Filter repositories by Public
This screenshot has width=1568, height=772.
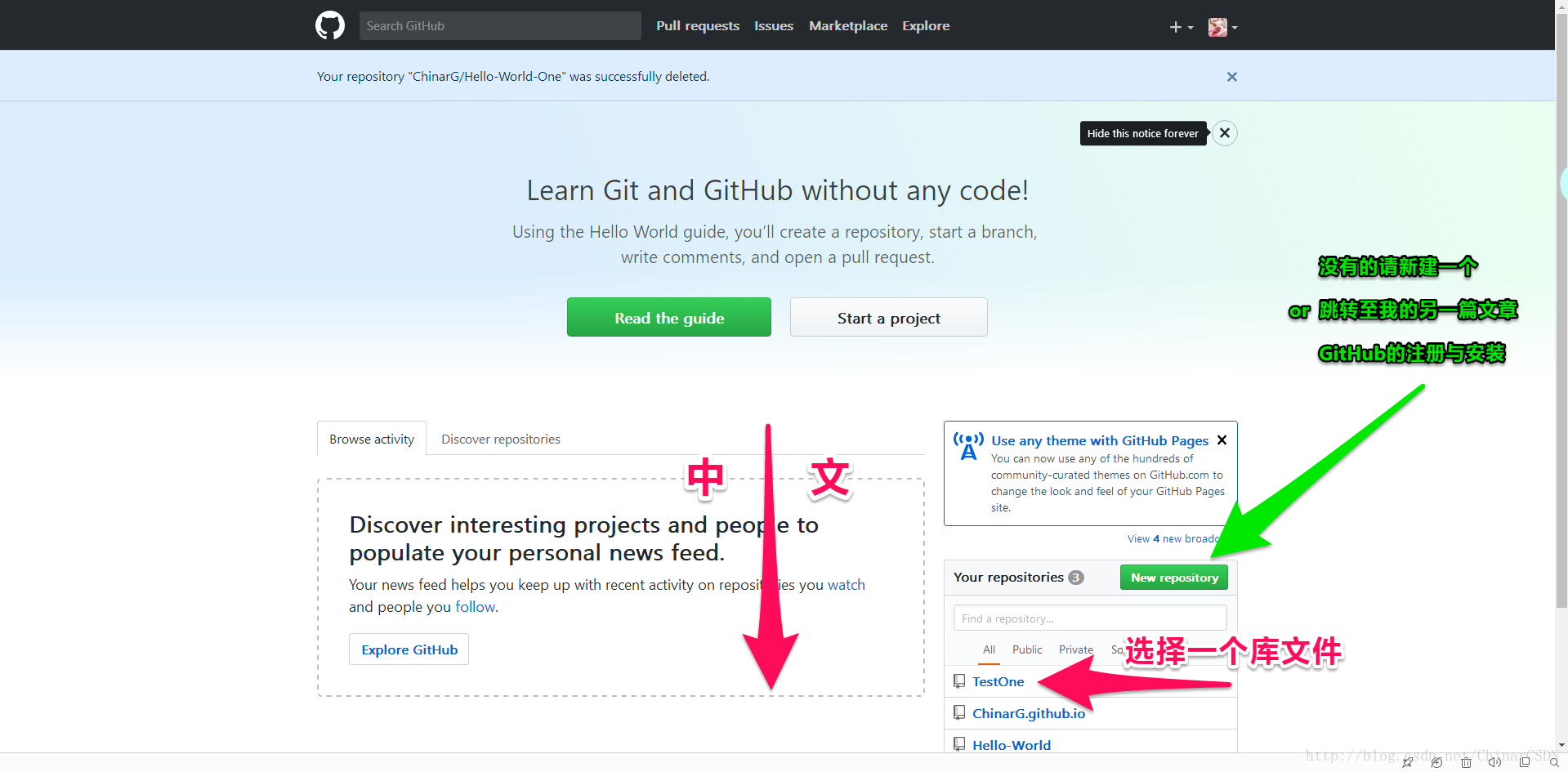point(1027,649)
